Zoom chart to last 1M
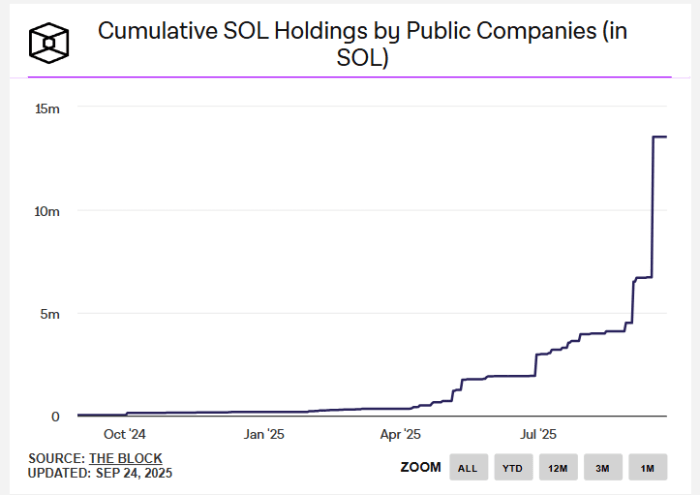 point(647,467)
